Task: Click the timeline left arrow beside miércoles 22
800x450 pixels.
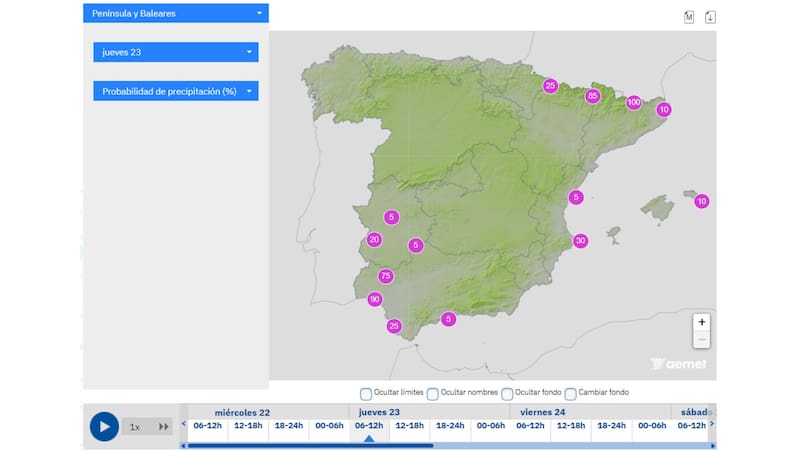Action: [184, 423]
